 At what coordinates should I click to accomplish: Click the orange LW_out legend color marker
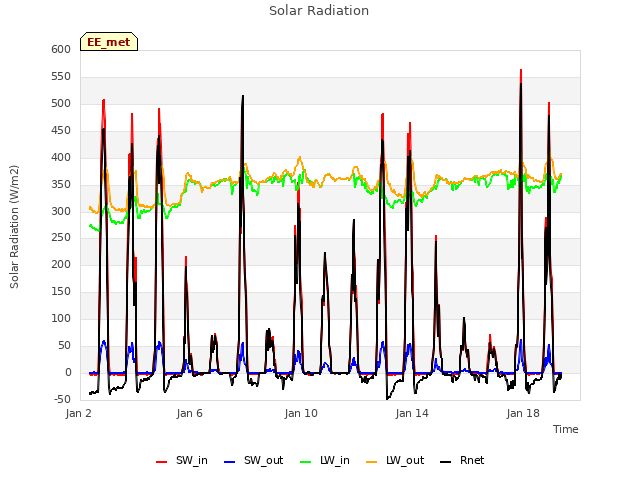click(x=371, y=462)
